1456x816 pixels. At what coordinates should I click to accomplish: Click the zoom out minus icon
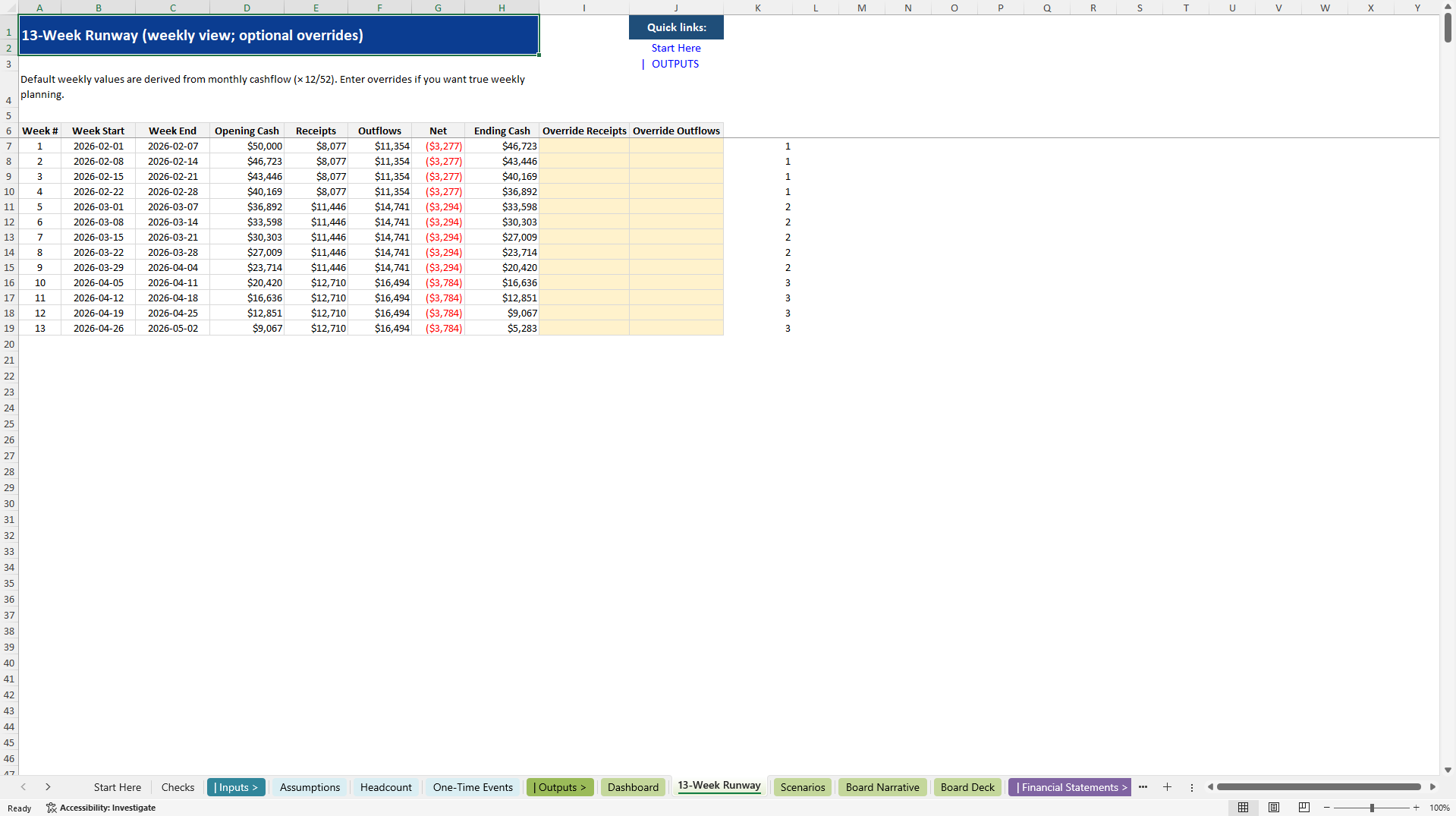coord(1327,808)
